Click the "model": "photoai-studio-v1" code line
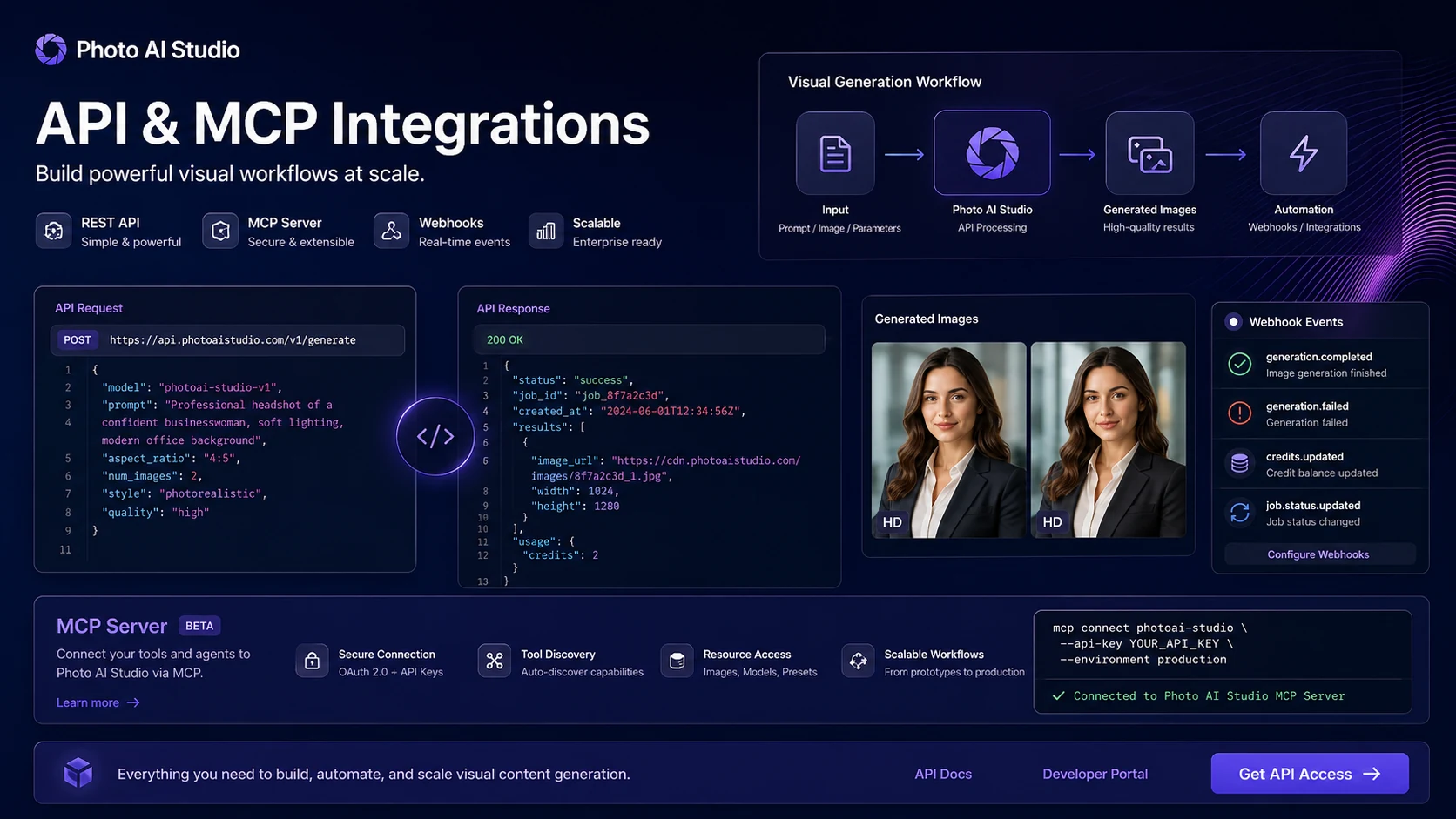1456x819 pixels. [192, 387]
